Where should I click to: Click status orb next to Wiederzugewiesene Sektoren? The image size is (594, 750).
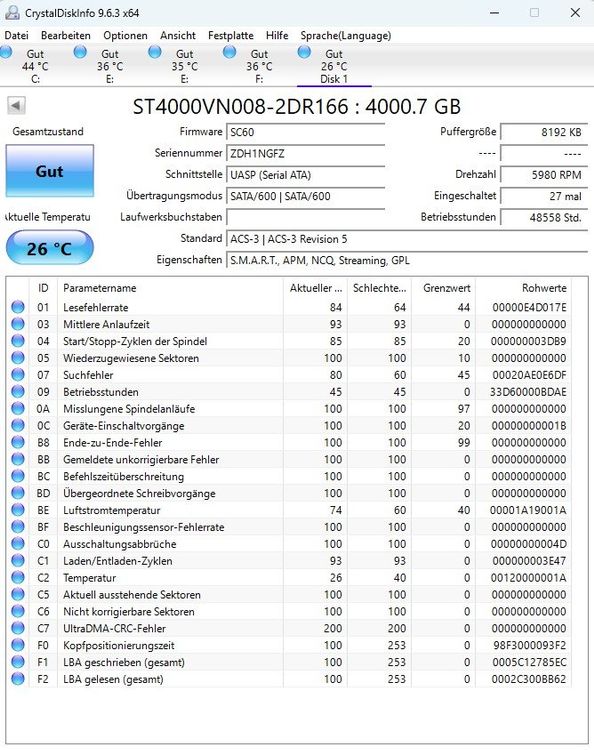18,358
